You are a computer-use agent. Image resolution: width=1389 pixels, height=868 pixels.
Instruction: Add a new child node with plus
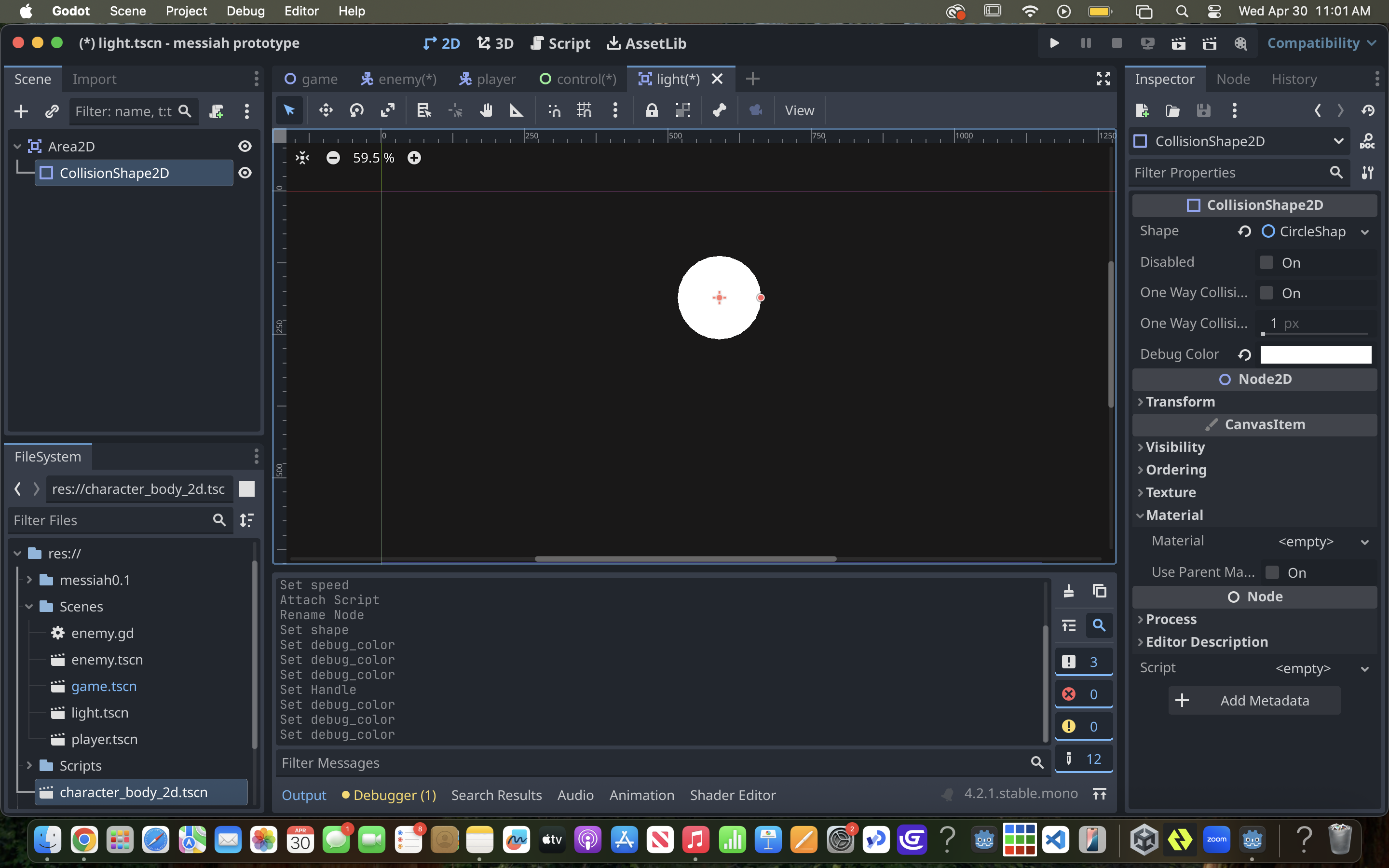[x=21, y=111]
